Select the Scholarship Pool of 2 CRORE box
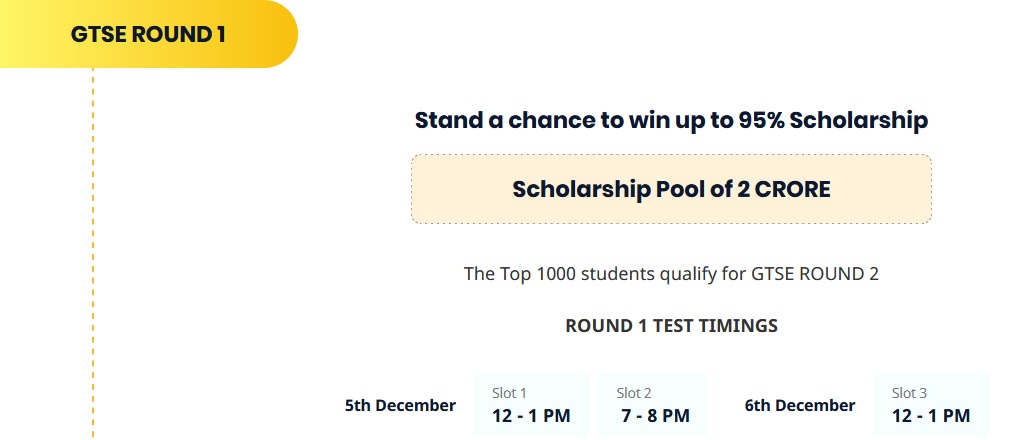The height and width of the screenshot is (440, 1029). (671, 189)
